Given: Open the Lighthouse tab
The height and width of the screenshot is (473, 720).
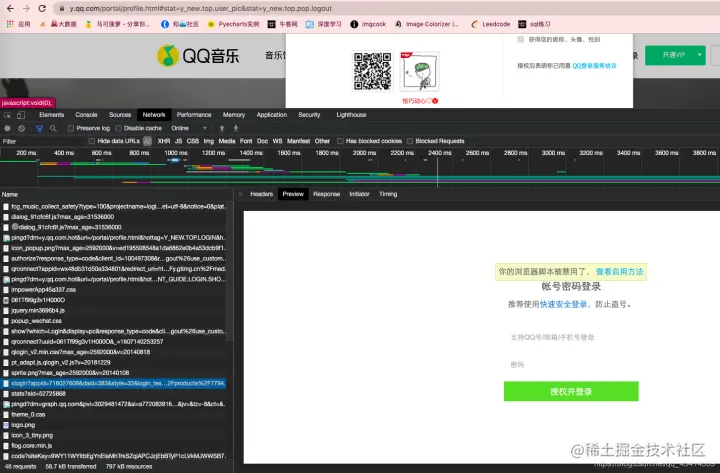Looking at the screenshot, I should point(351,115).
